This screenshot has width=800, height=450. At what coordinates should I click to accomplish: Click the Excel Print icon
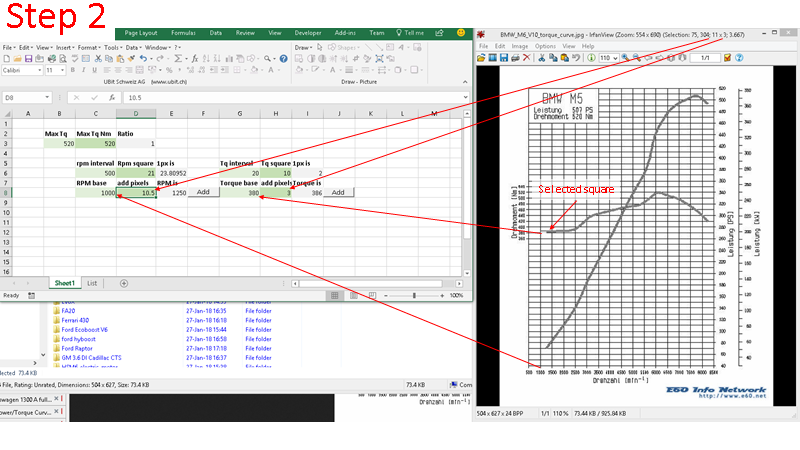tap(52, 59)
